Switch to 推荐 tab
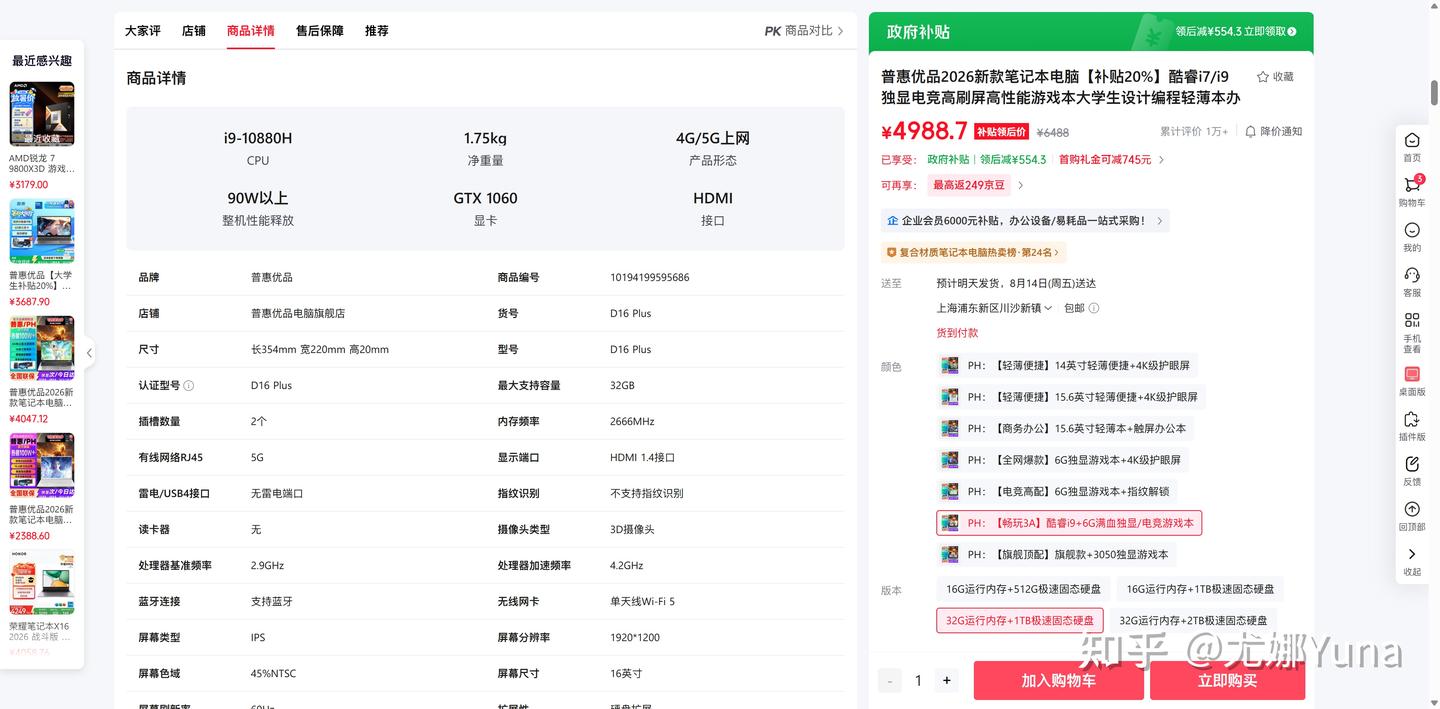This screenshot has height=709, width=1440. (377, 31)
